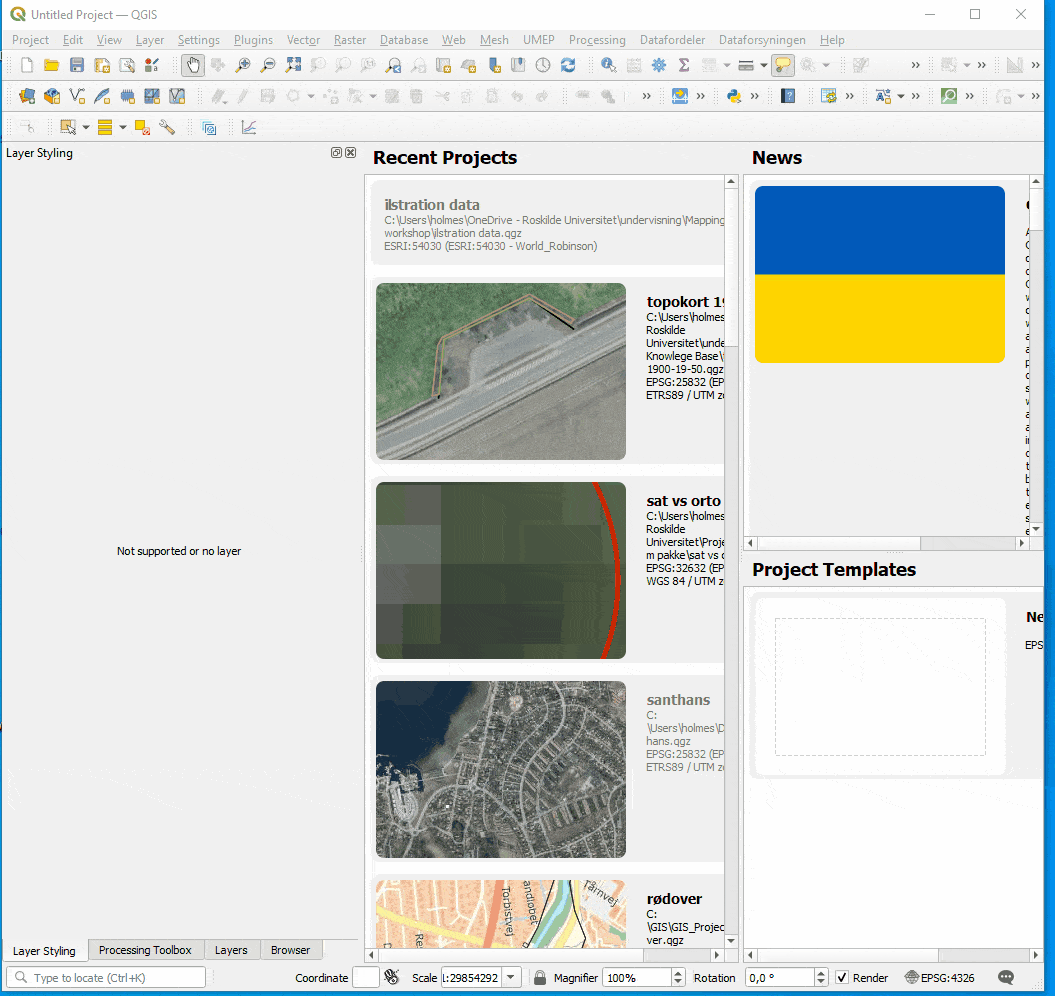The height and width of the screenshot is (996, 1055).
Task: Expand hidden items after the blue database import icon
Action: click(x=701, y=96)
